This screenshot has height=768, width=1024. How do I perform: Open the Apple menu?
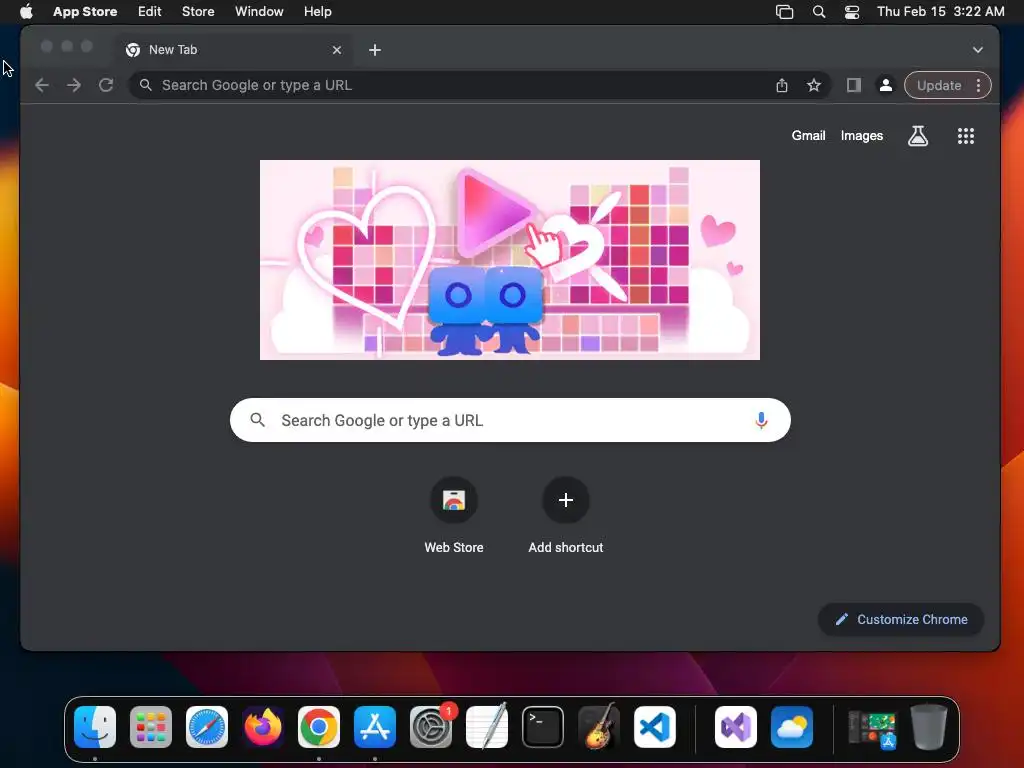click(x=26, y=12)
